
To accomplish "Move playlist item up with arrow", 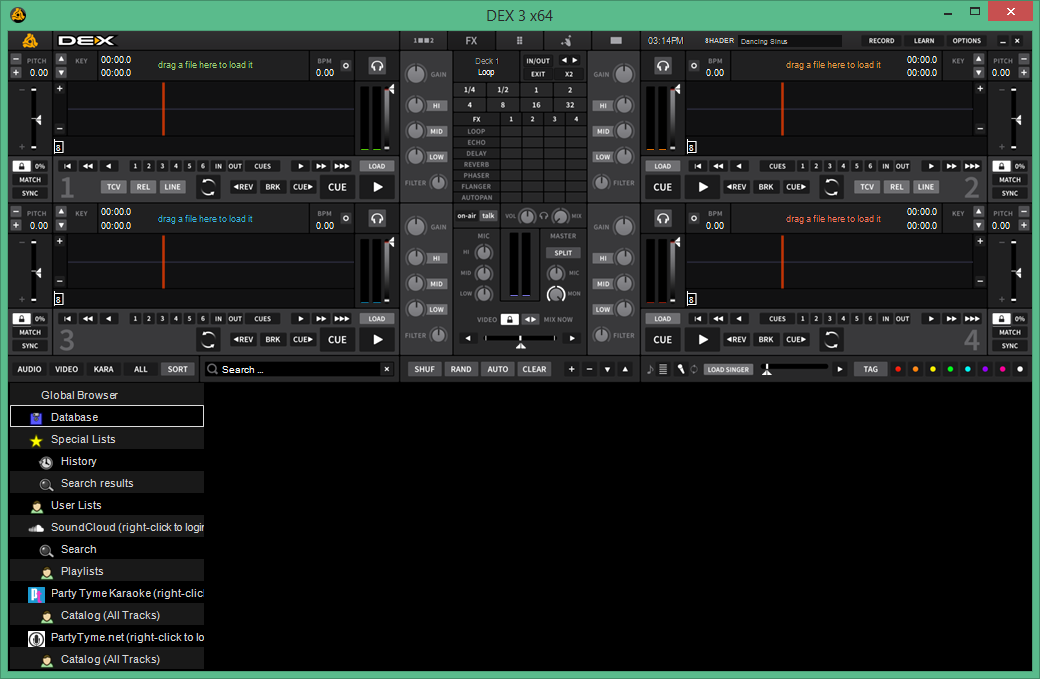I will (x=625, y=369).
